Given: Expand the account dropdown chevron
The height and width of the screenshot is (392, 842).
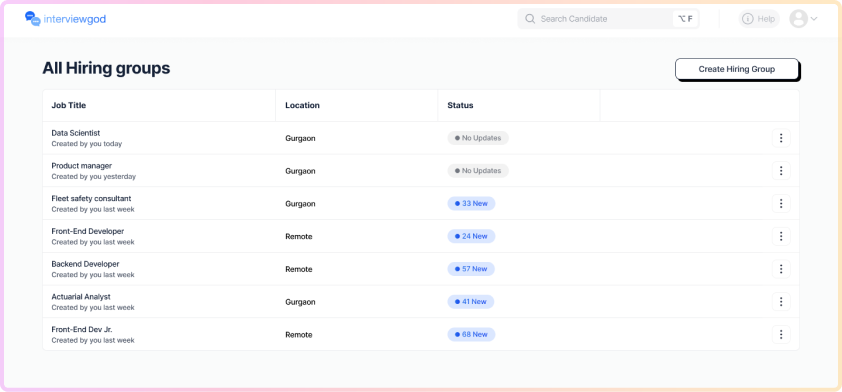Looking at the screenshot, I should (814, 19).
